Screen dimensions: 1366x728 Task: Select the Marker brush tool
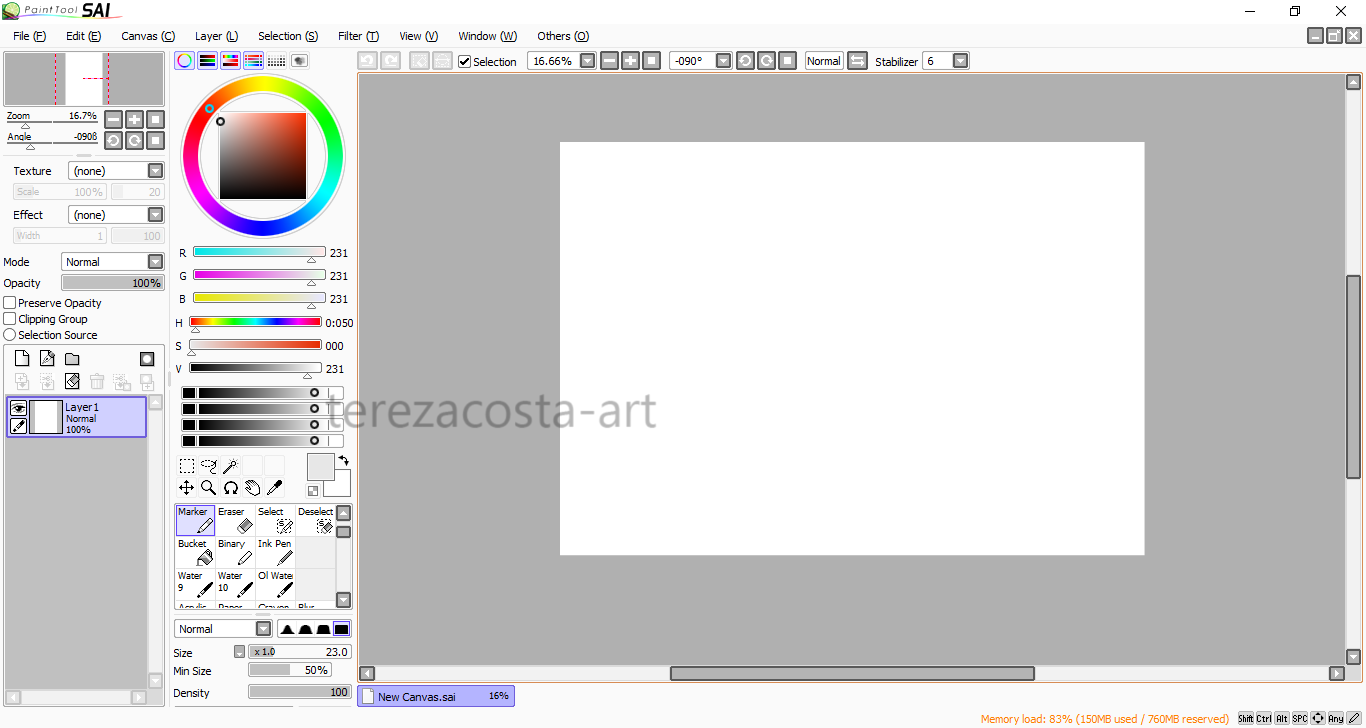195,521
